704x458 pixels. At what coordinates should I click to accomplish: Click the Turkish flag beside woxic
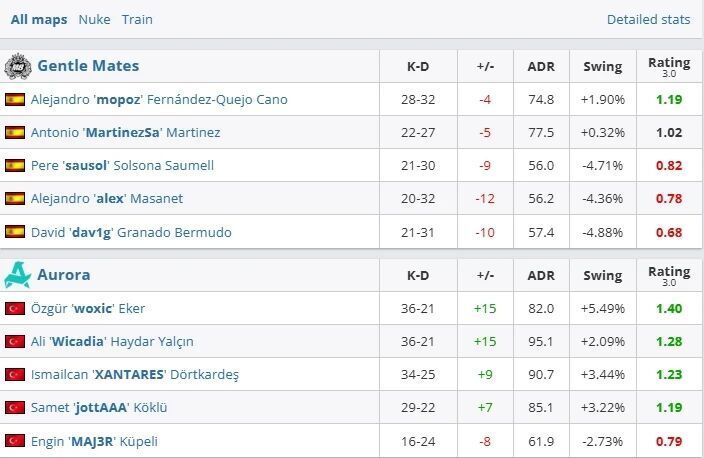[x=15, y=308]
